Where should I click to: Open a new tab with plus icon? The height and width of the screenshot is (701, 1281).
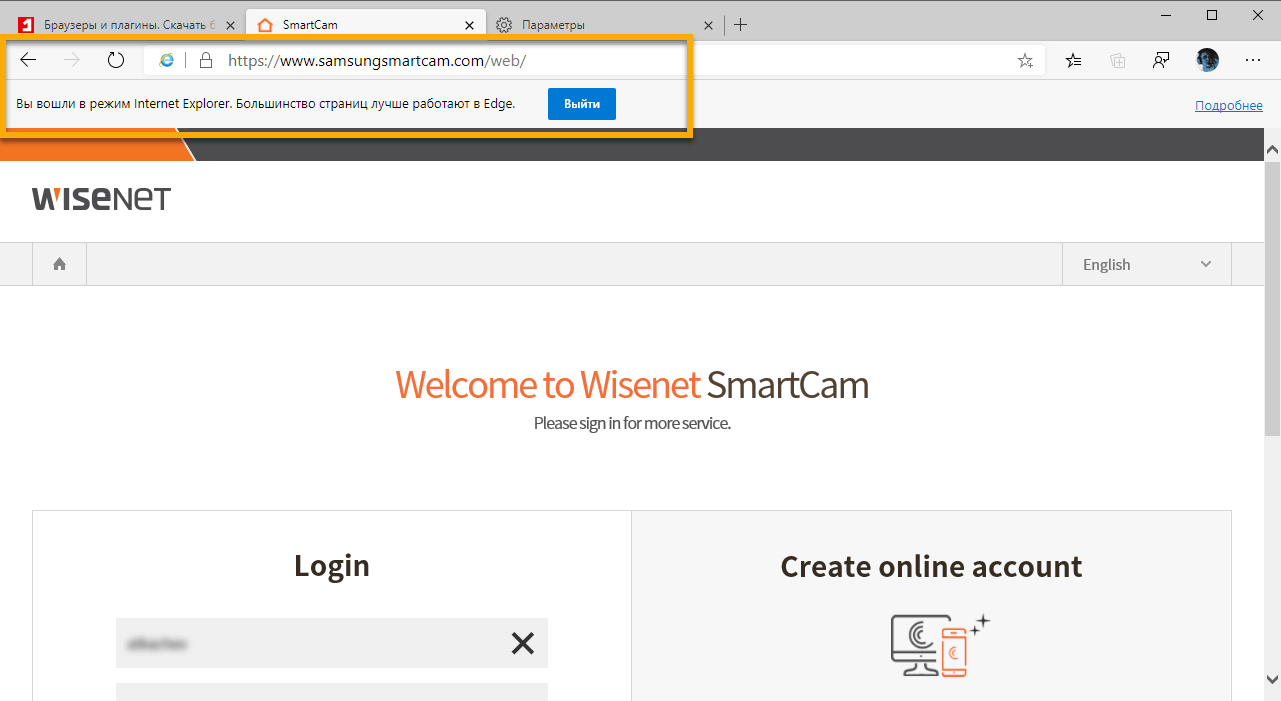click(740, 24)
